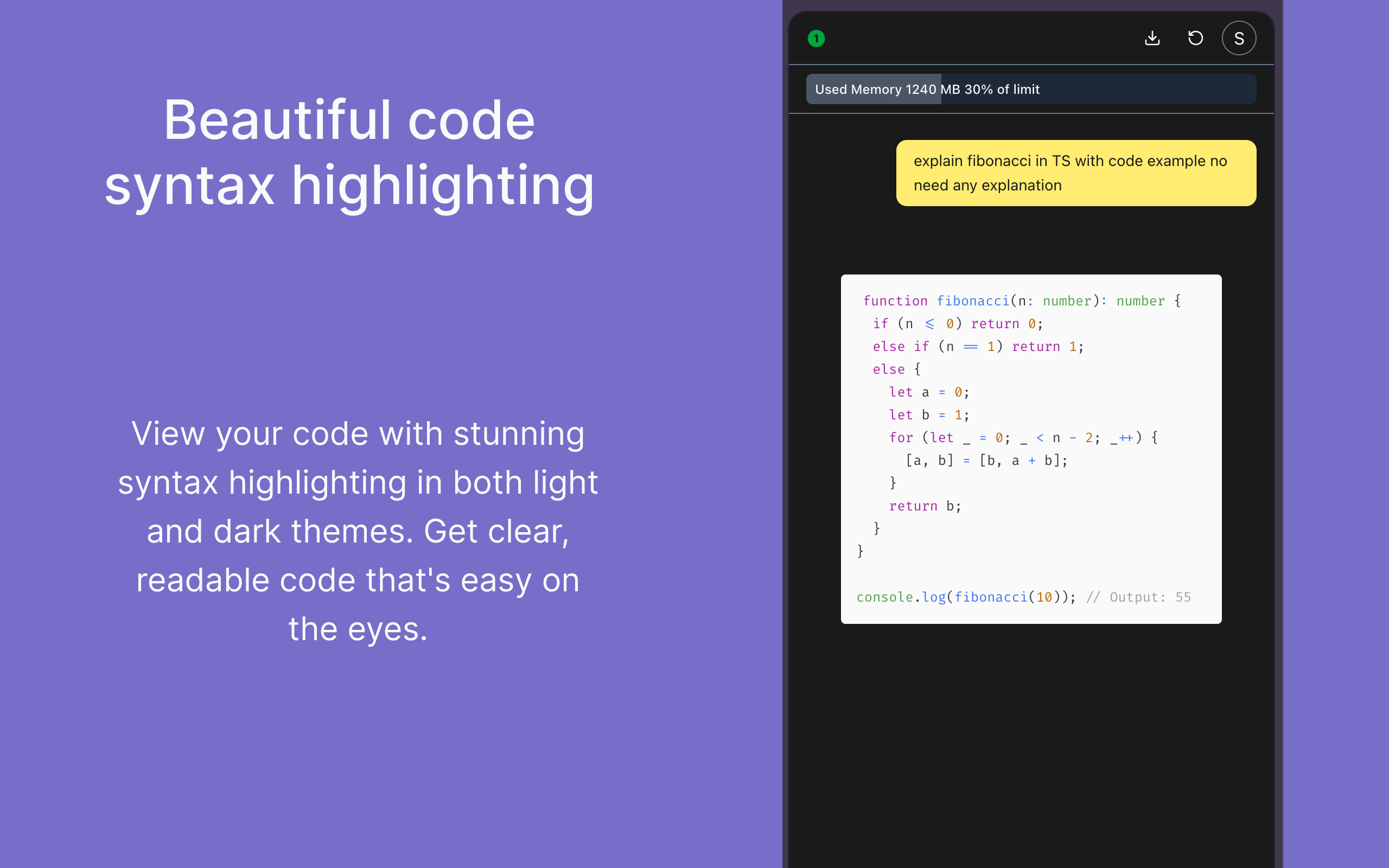
Task: Click the 'else if (n == 1)' line
Action: click(x=978, y=347)
